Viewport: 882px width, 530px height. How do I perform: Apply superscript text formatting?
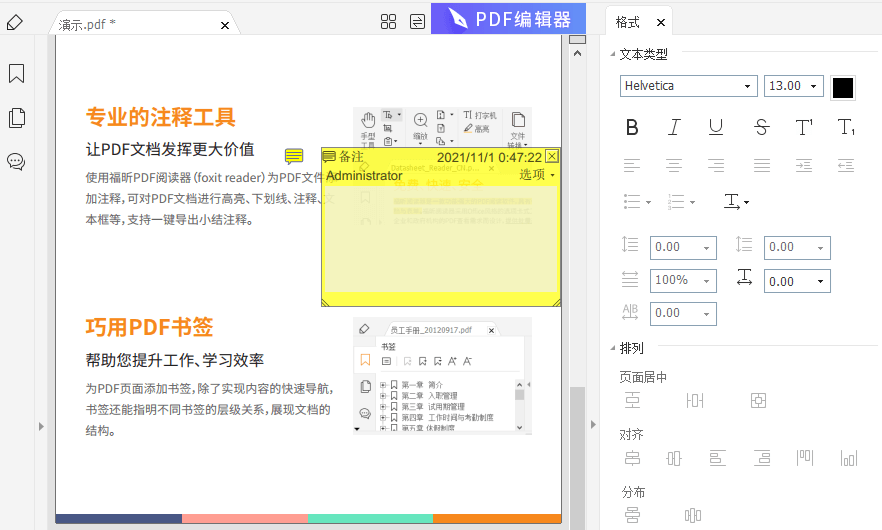pos(804,127)
